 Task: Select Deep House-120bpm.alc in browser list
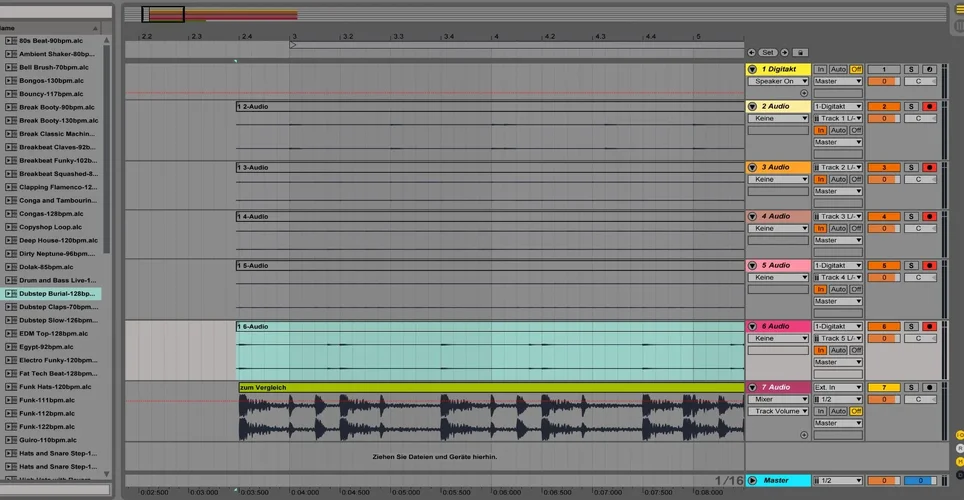(x=56, y=240)
